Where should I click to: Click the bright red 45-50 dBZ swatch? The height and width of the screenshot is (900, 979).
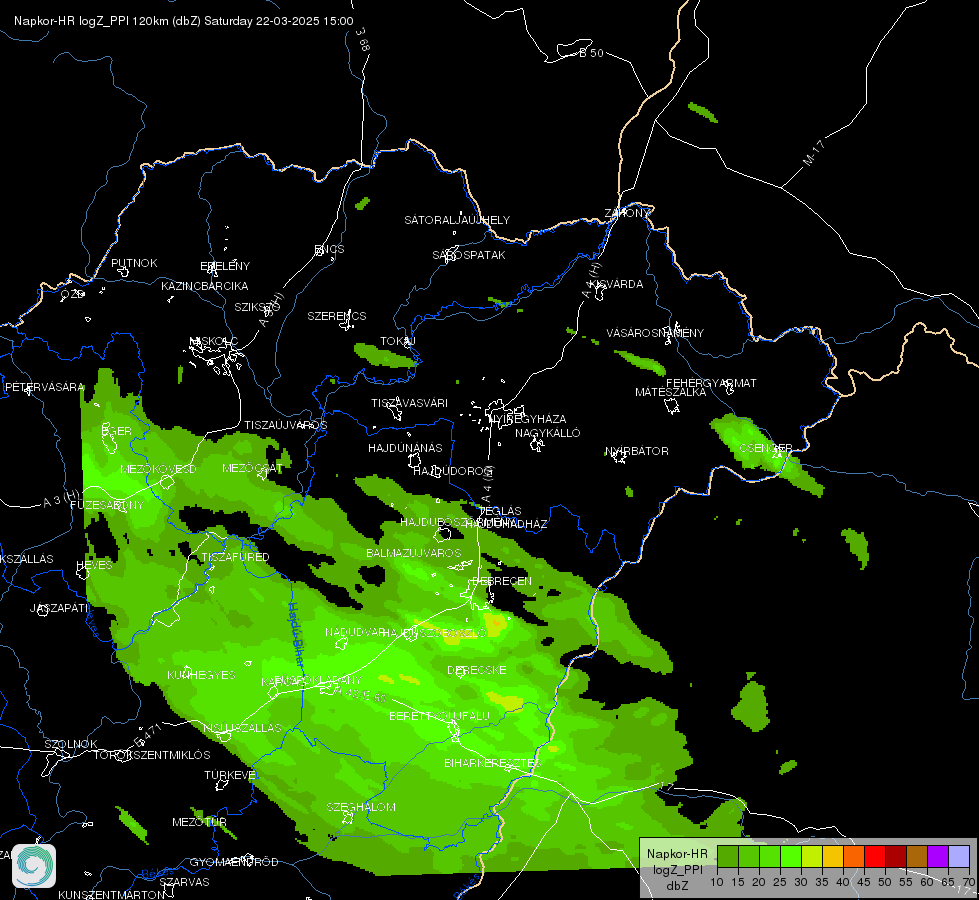(875, 857)
